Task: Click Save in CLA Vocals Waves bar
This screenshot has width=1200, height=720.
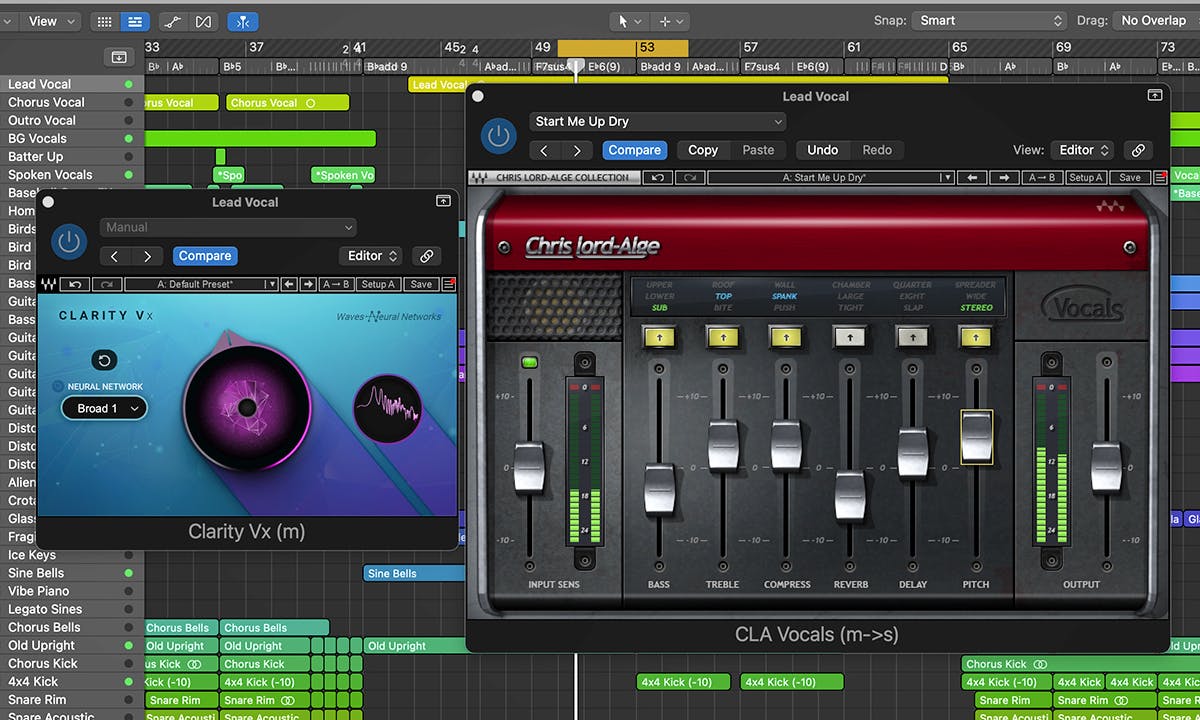Action: coord(1130,177)
